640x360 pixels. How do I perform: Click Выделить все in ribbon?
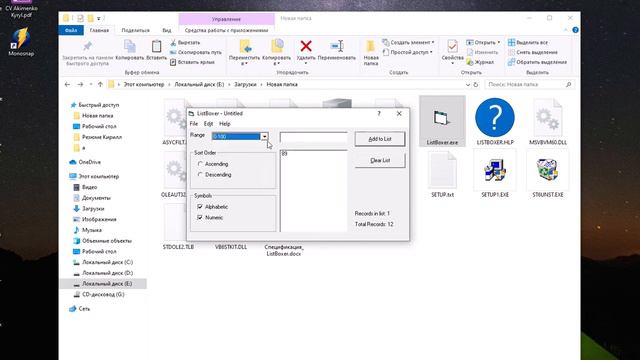(x=528, y=42)
